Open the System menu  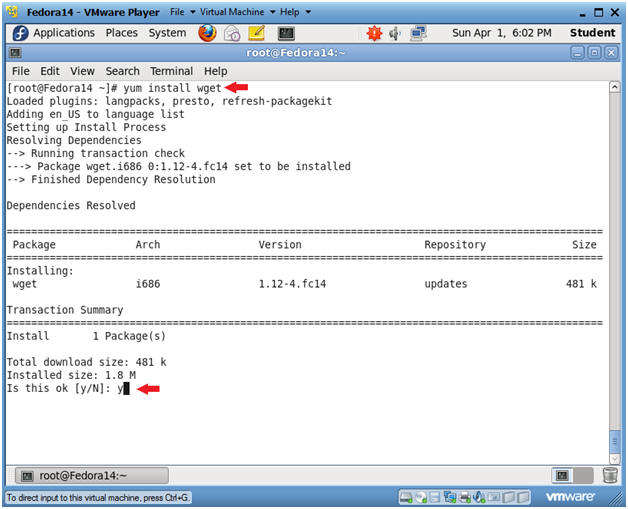point(167,33)
